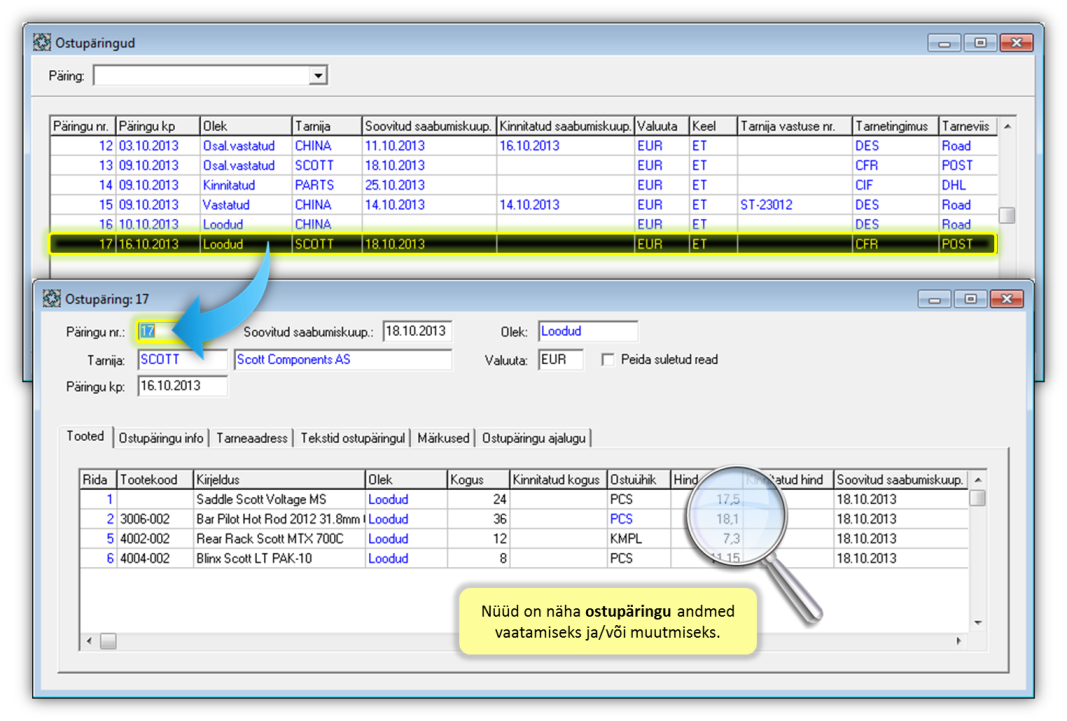Switch to Tekstid ostupäringul tab
The width and height of the screenshot is (1067, 721).
click(352, 438)
